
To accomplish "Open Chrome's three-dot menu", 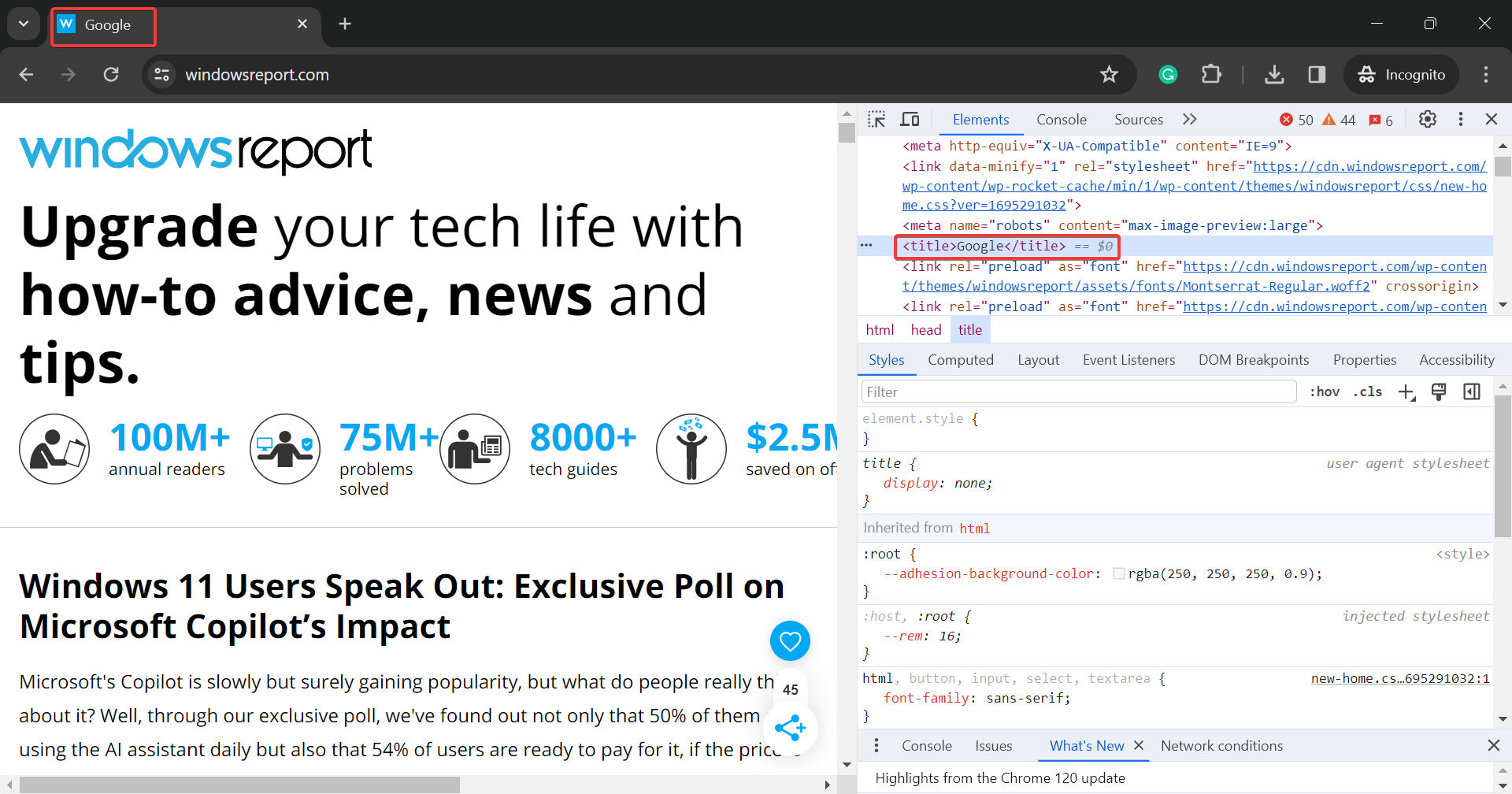I will click(x=1486, y=74).
